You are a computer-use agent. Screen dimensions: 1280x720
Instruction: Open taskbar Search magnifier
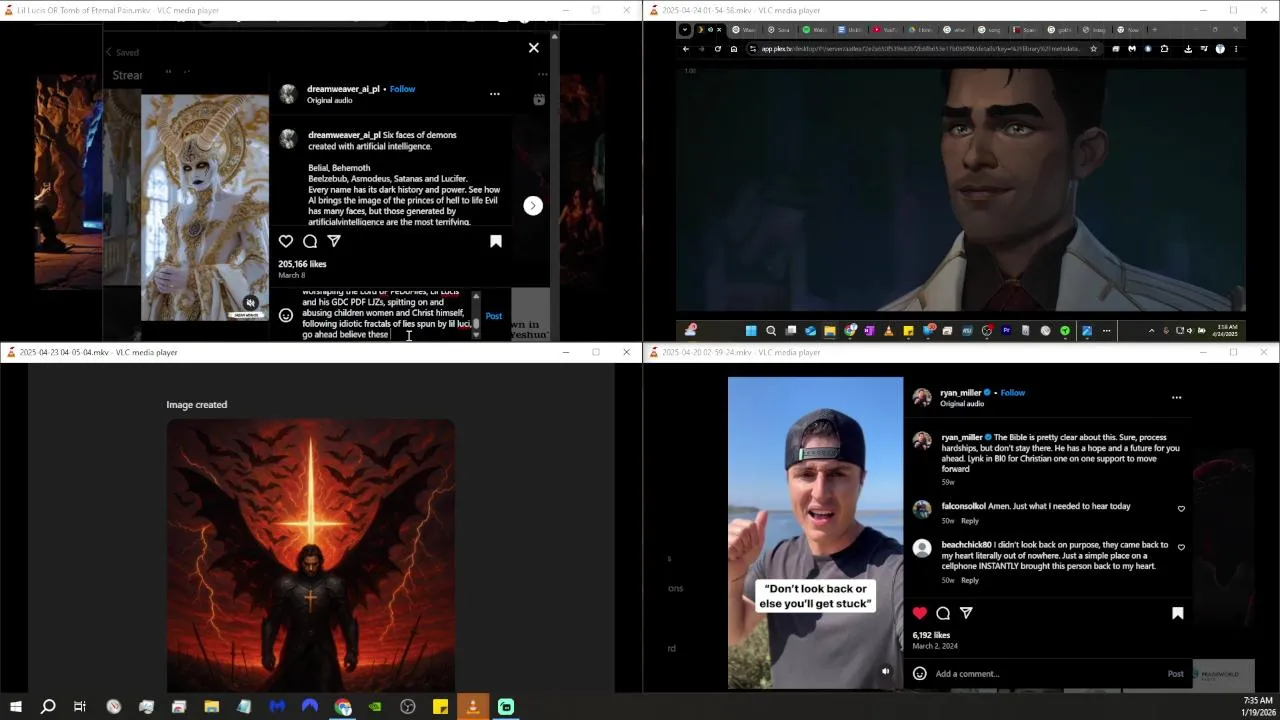tap(48, 707)
